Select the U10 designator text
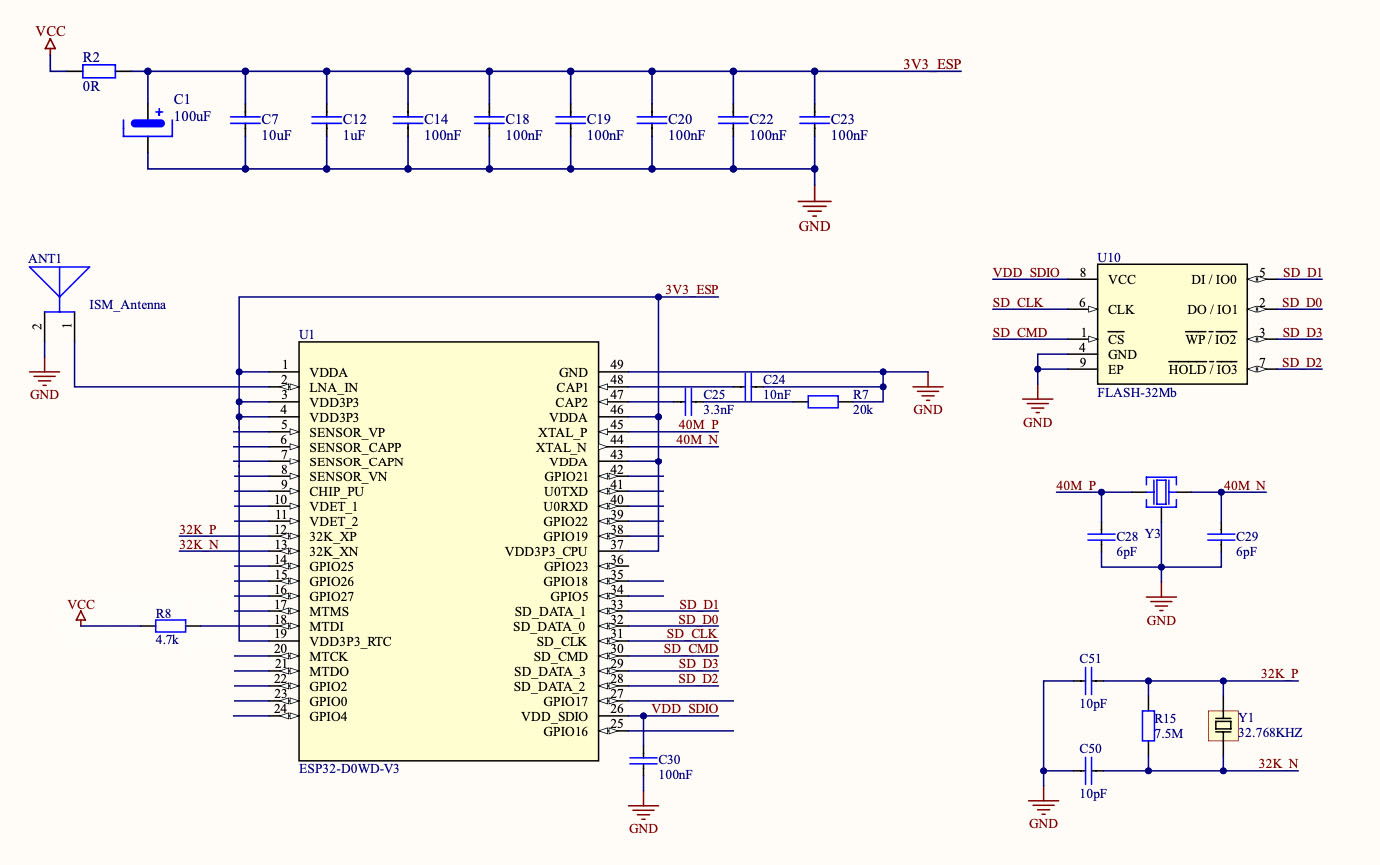Screen dimensions: 1380x865 pyautogui.click(x=1109, y=257)
